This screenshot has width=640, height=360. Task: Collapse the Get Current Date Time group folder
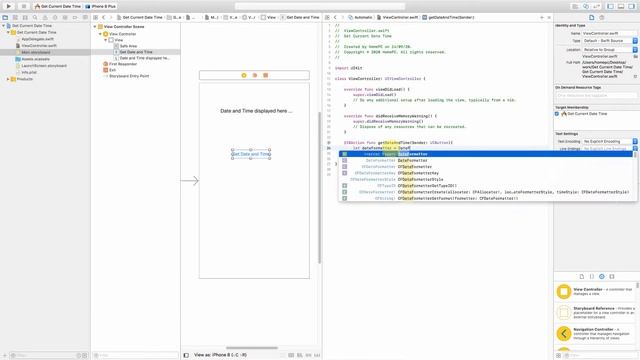point(8,32)
